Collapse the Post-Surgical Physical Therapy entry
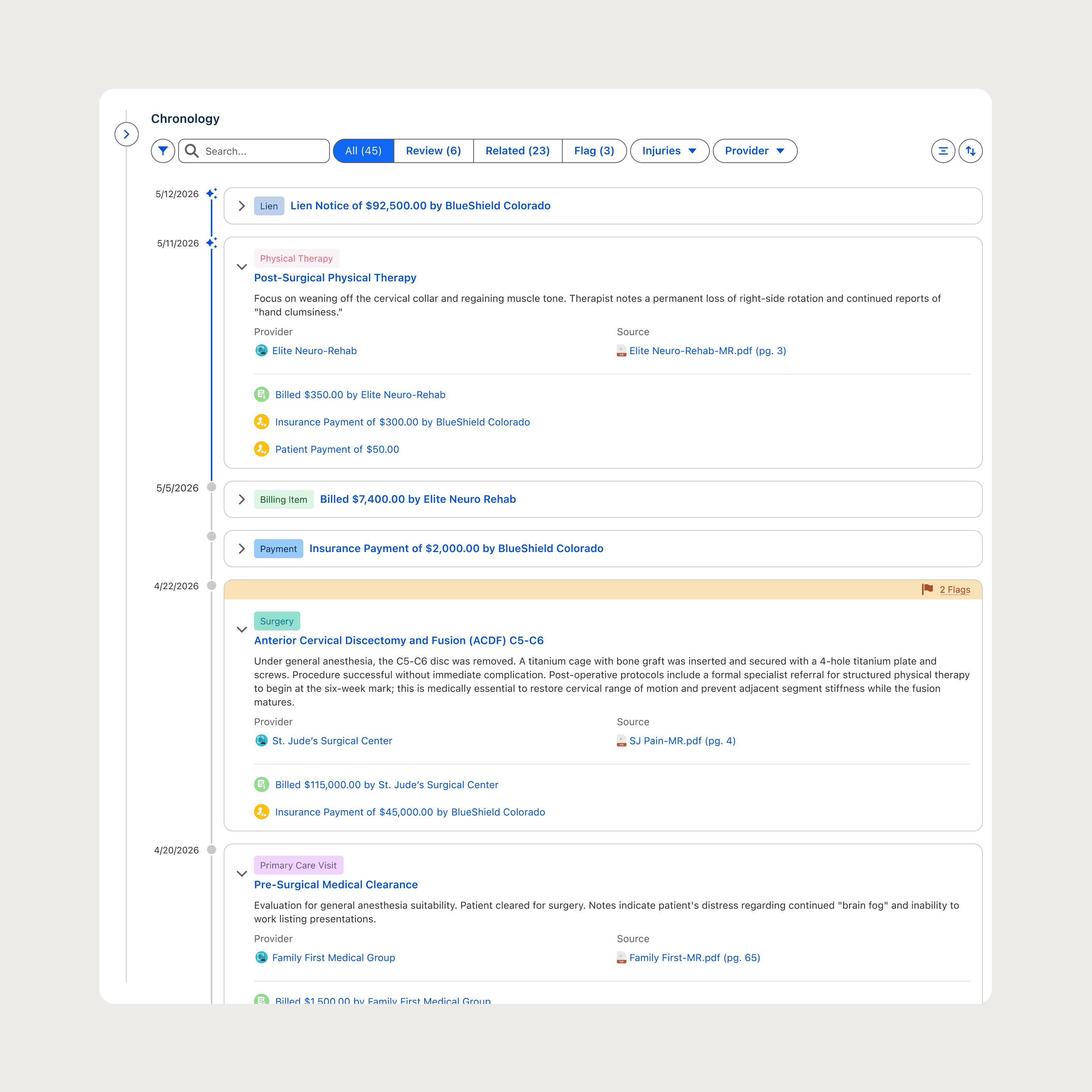 click(242, 267)
